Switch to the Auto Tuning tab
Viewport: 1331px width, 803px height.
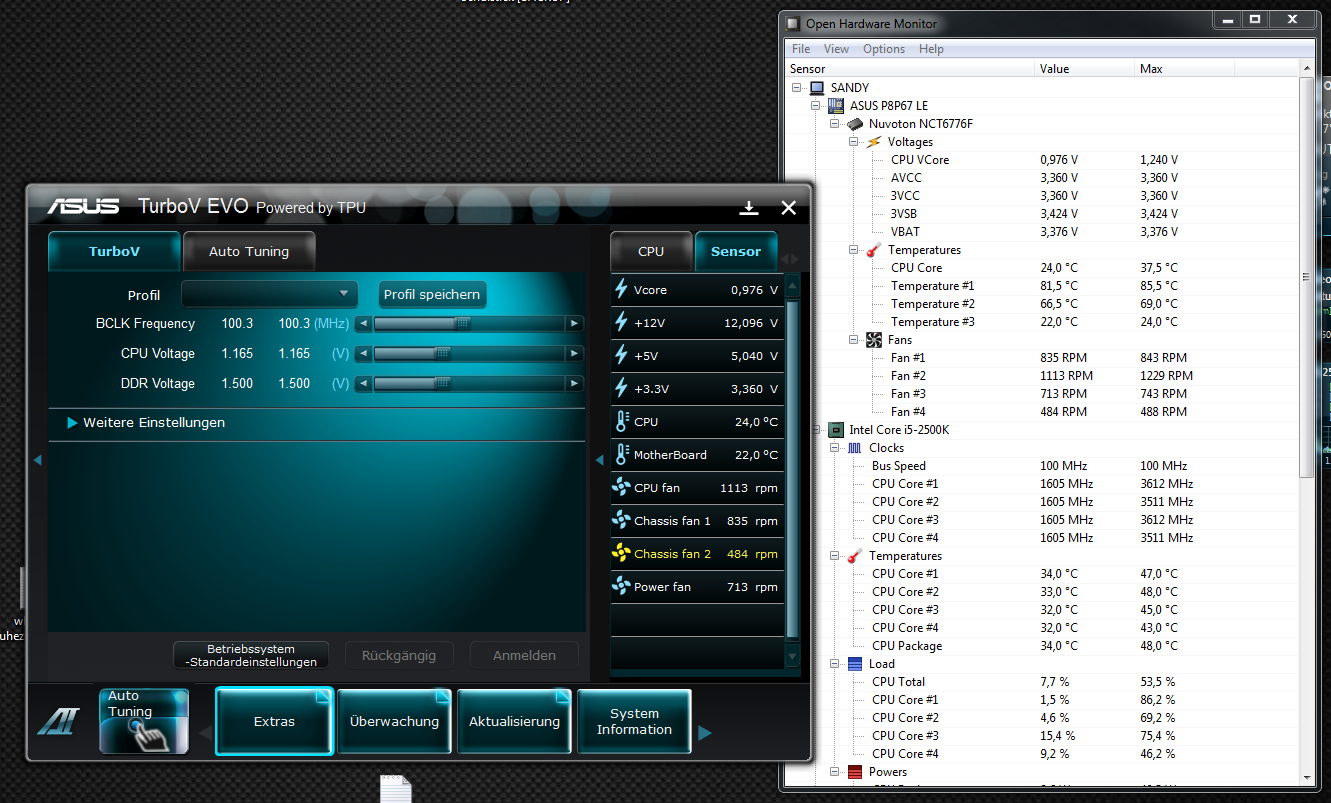pyautogui.click(x=249, y=251)
